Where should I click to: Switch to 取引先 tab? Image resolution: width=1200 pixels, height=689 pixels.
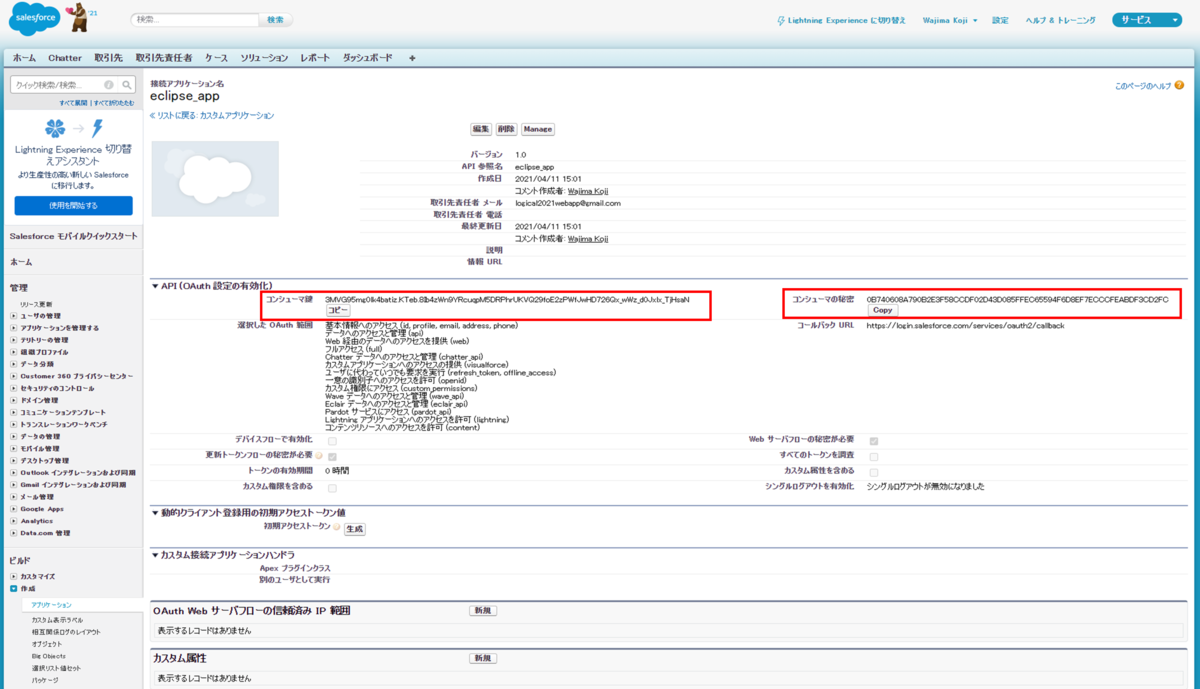tap(109, 58)
